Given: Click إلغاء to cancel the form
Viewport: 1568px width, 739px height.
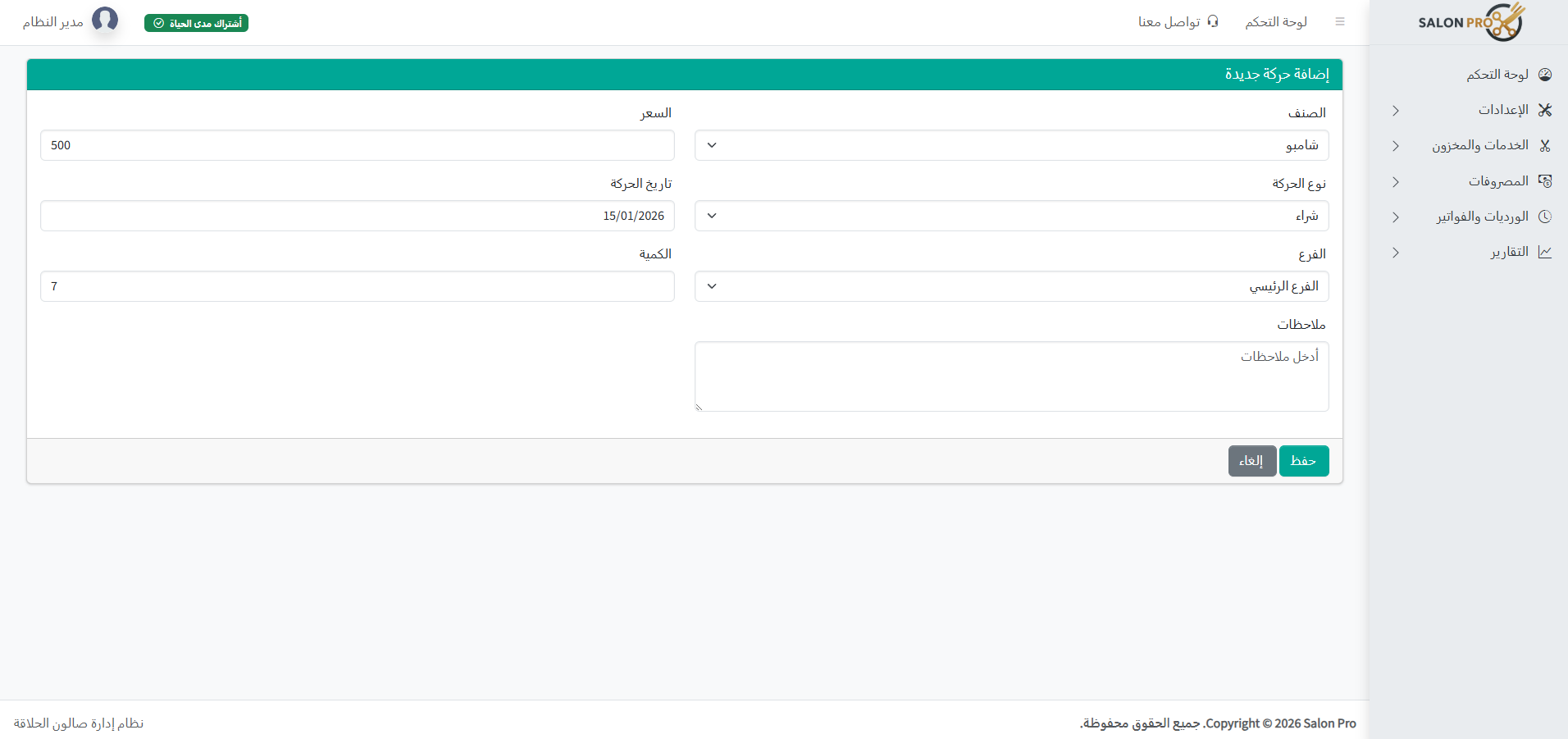Looking at the screenshot, I should coord(1251,460).
